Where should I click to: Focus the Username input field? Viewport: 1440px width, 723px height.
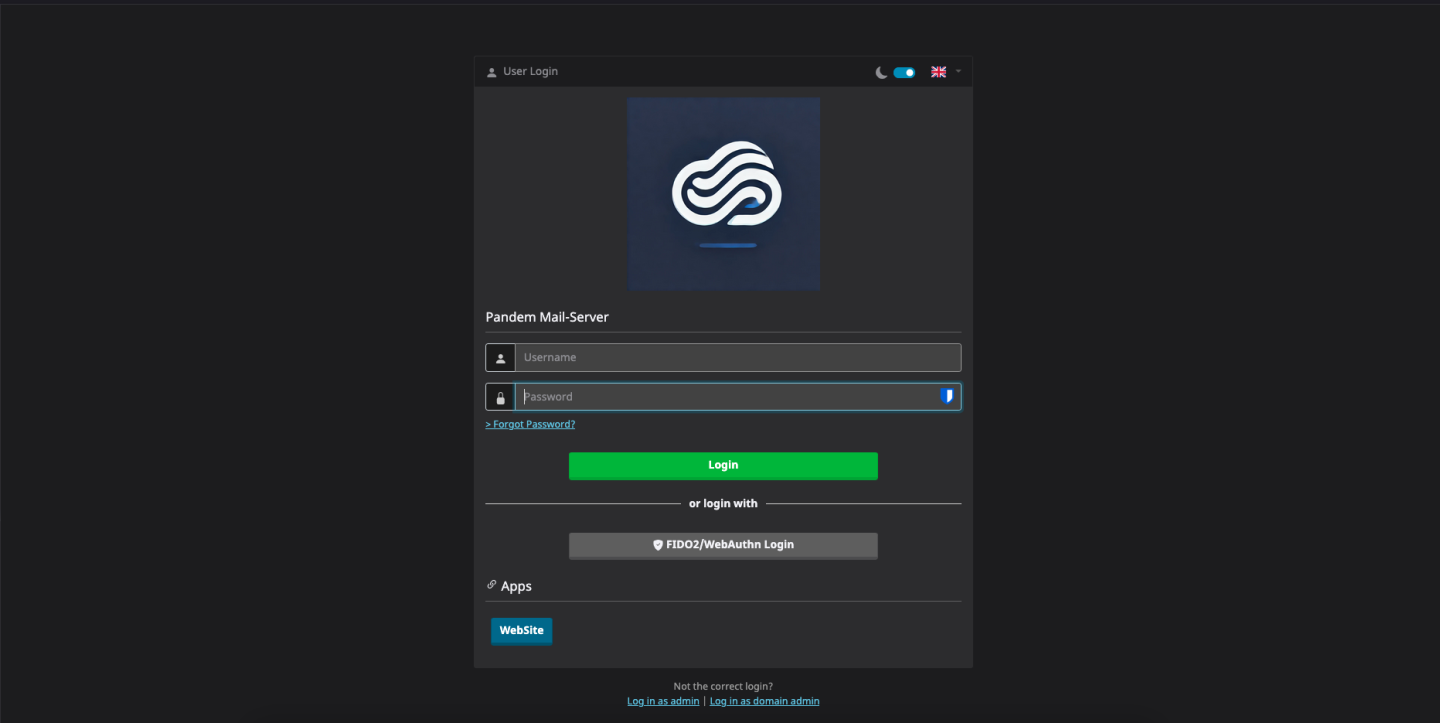pyautogui.click(x=737, y=358)
